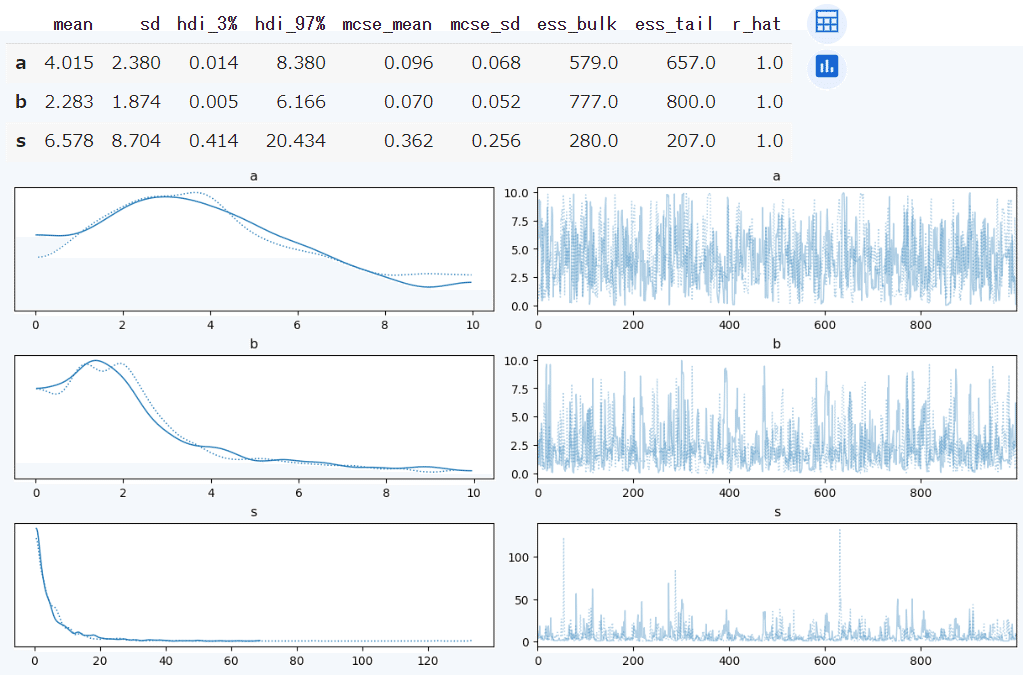Click the sd value 1.874
1023x675 pixels.
(136, 102)
